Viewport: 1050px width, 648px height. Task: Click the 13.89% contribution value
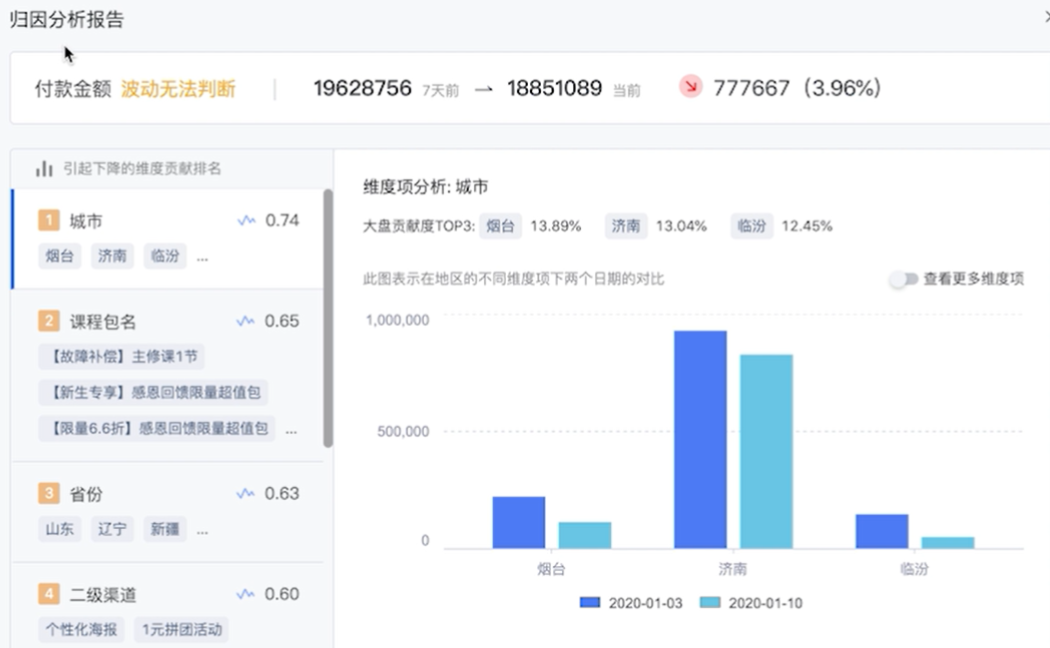(x=556, y=226)
